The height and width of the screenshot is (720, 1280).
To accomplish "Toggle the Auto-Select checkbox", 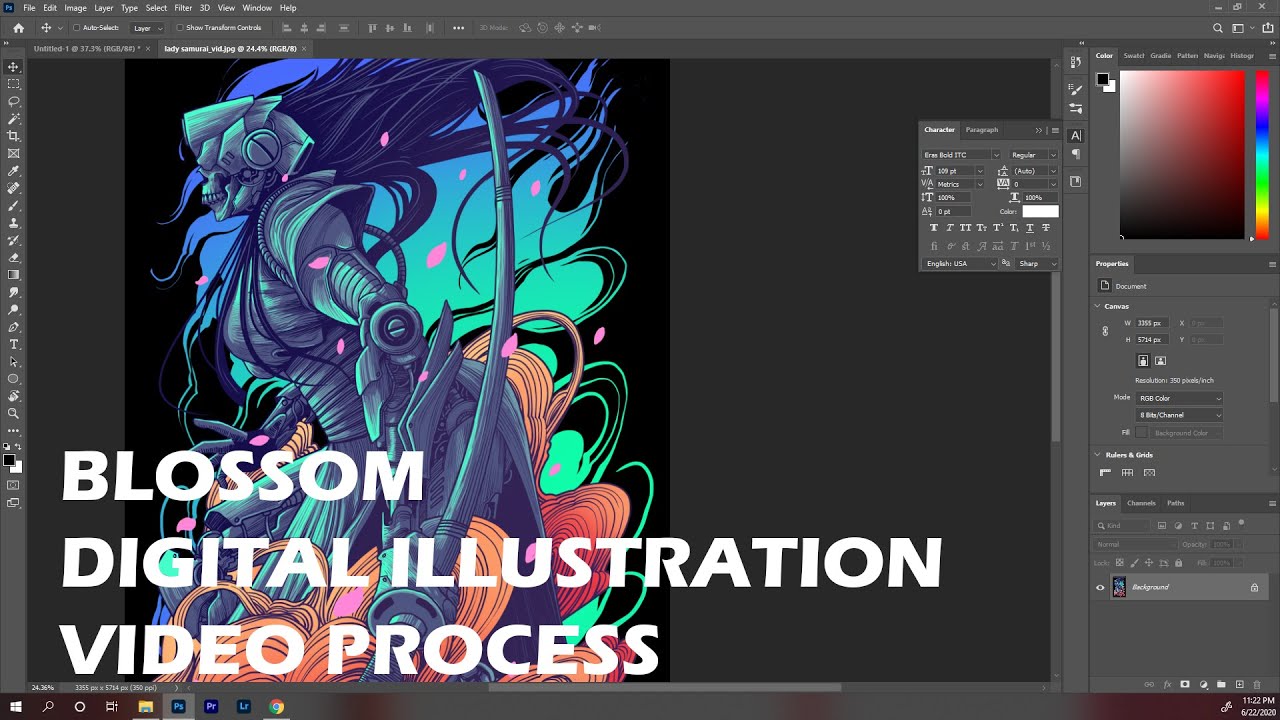I will click(77, 28).
